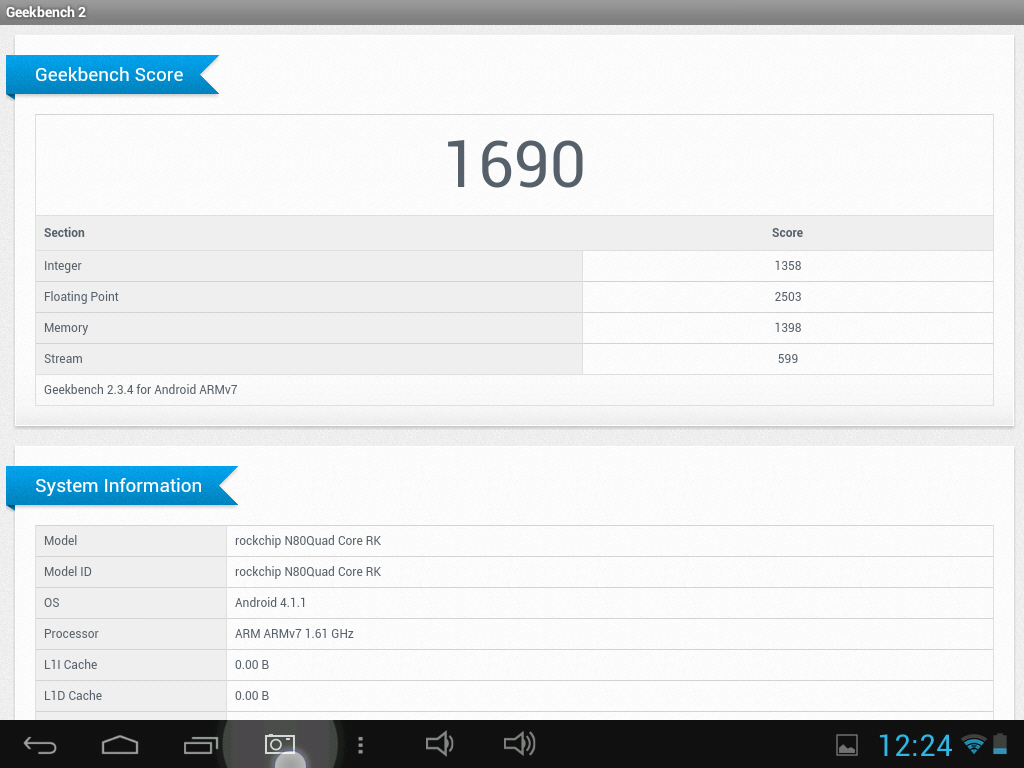Tap the Android back arrow icon
The width and height of the screenshot is (1024, 768).
[x=40, y=744]
